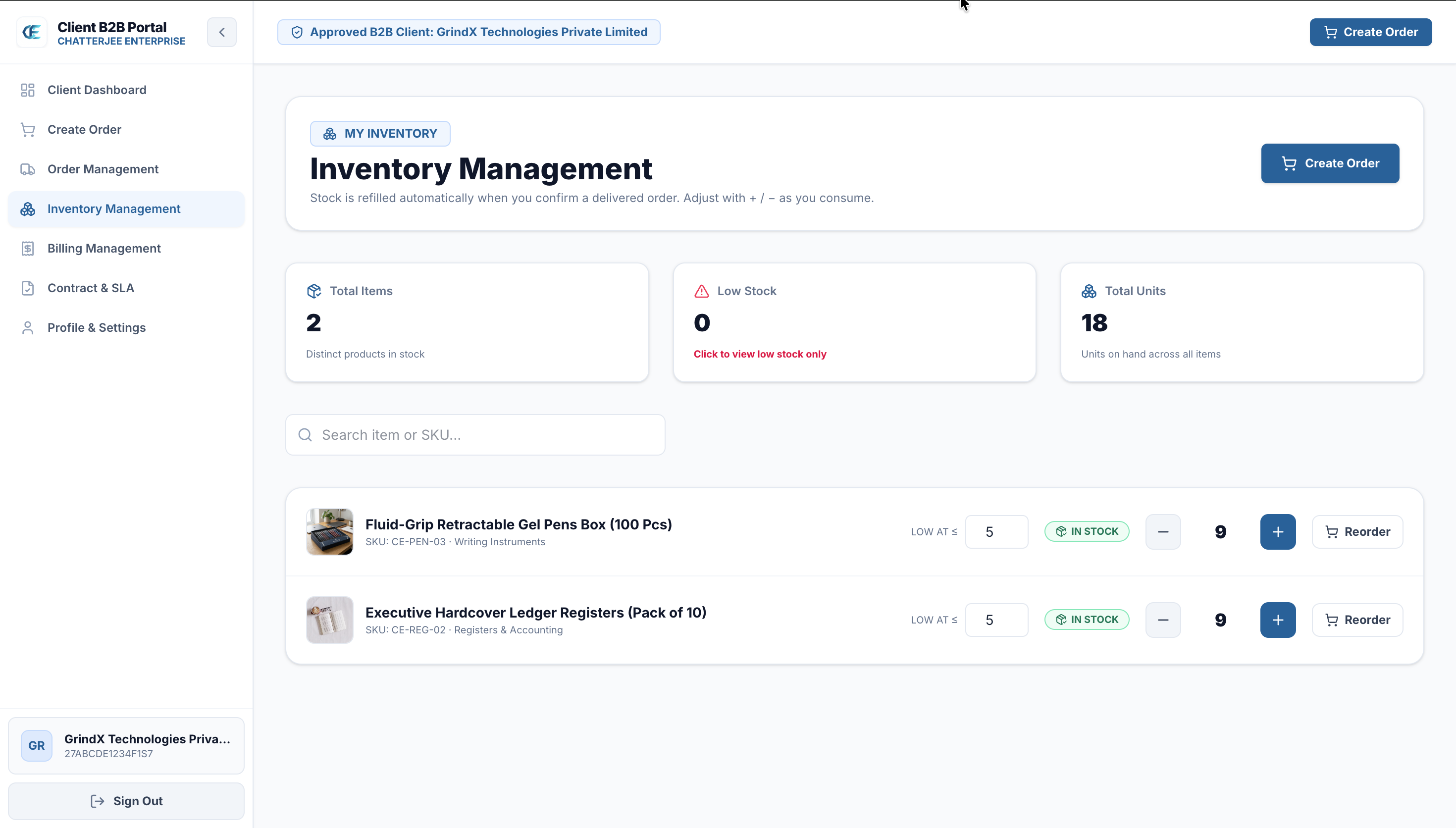This screenshot has width=1456, height=828.
Task: Click Create Order in the Inventory Management card
Action: [x=1330, y=163]
